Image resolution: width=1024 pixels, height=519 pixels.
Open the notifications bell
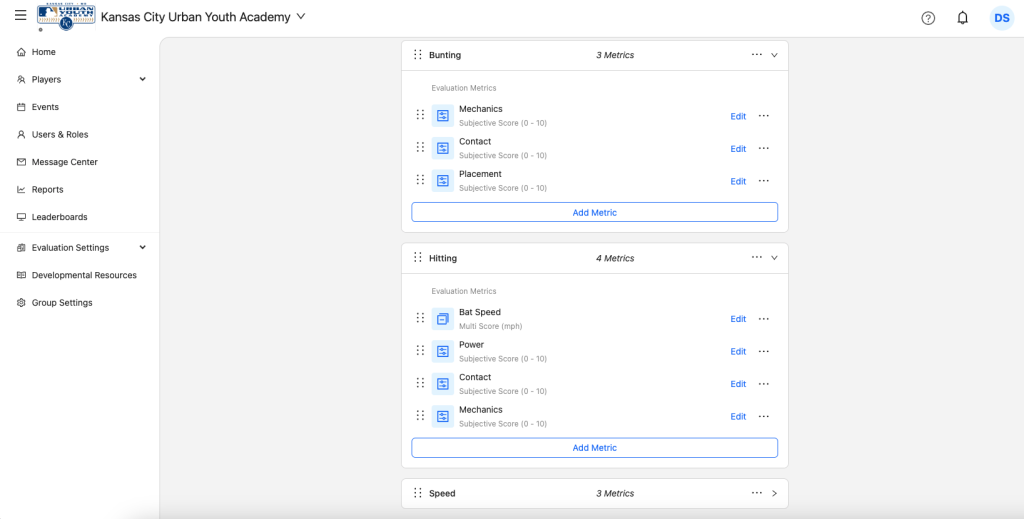pos(962,18)
